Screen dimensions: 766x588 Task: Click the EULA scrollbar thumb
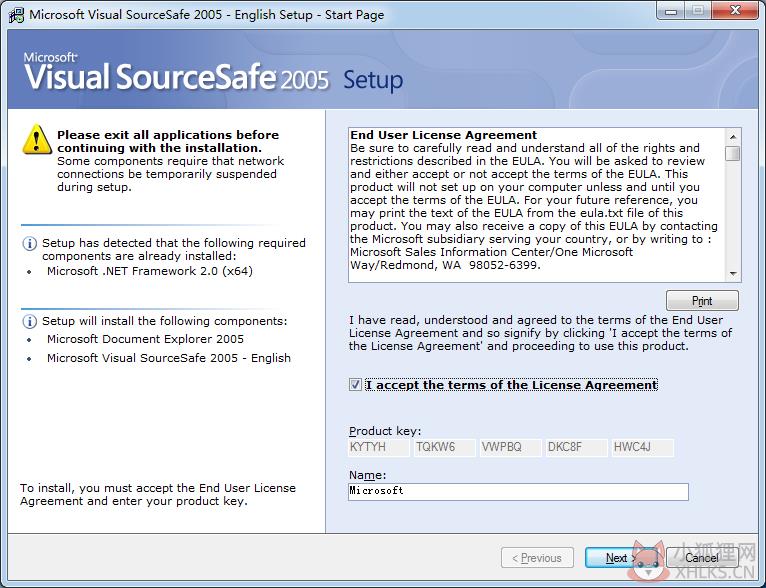tap(733, 153)
